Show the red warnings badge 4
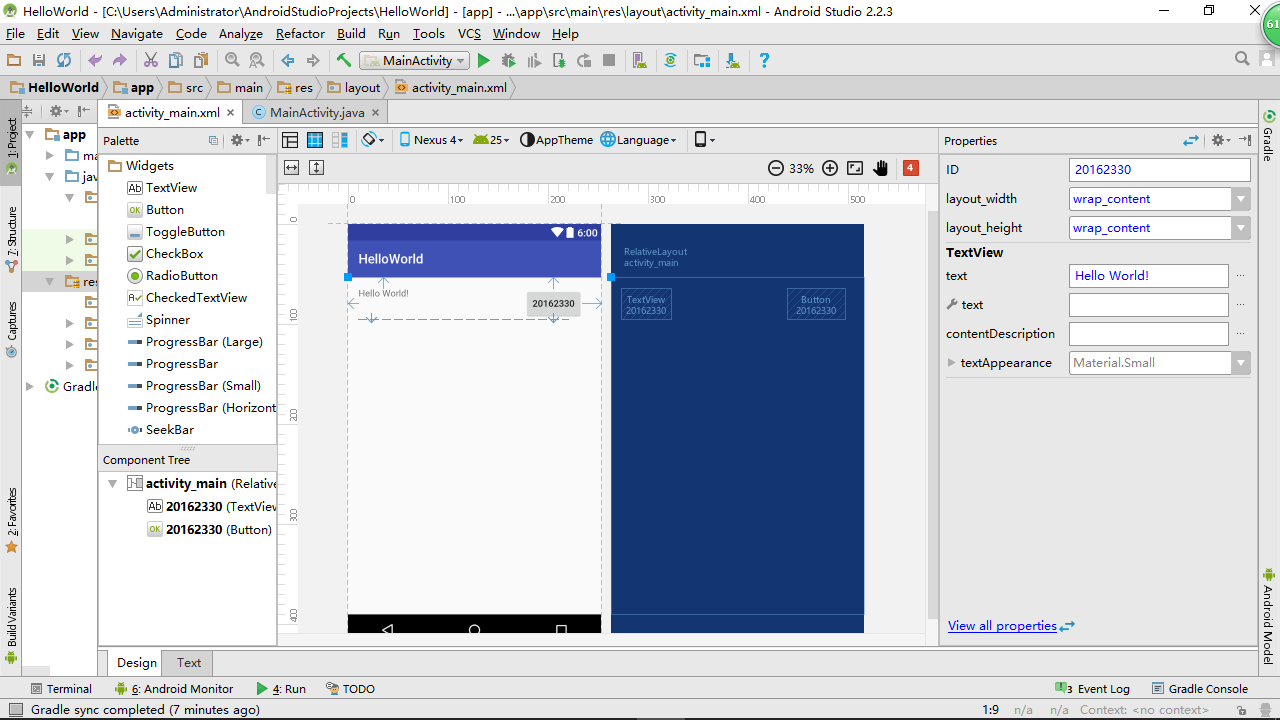Viewport: 1280px width, 720px height. click(x=910, y=168)
